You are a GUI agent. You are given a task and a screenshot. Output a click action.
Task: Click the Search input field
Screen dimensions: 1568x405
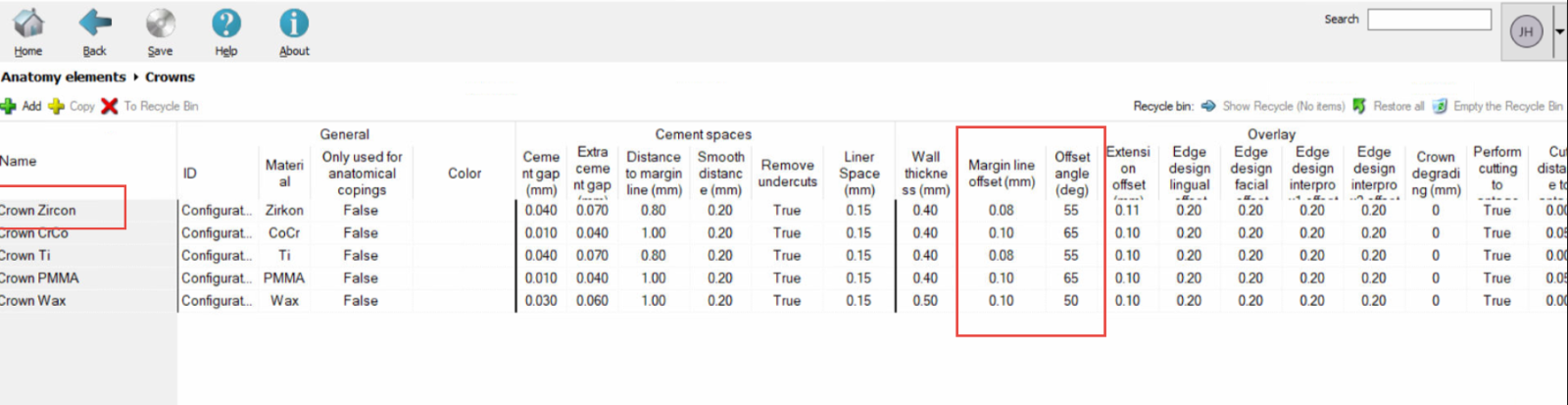click(1429, 20)
